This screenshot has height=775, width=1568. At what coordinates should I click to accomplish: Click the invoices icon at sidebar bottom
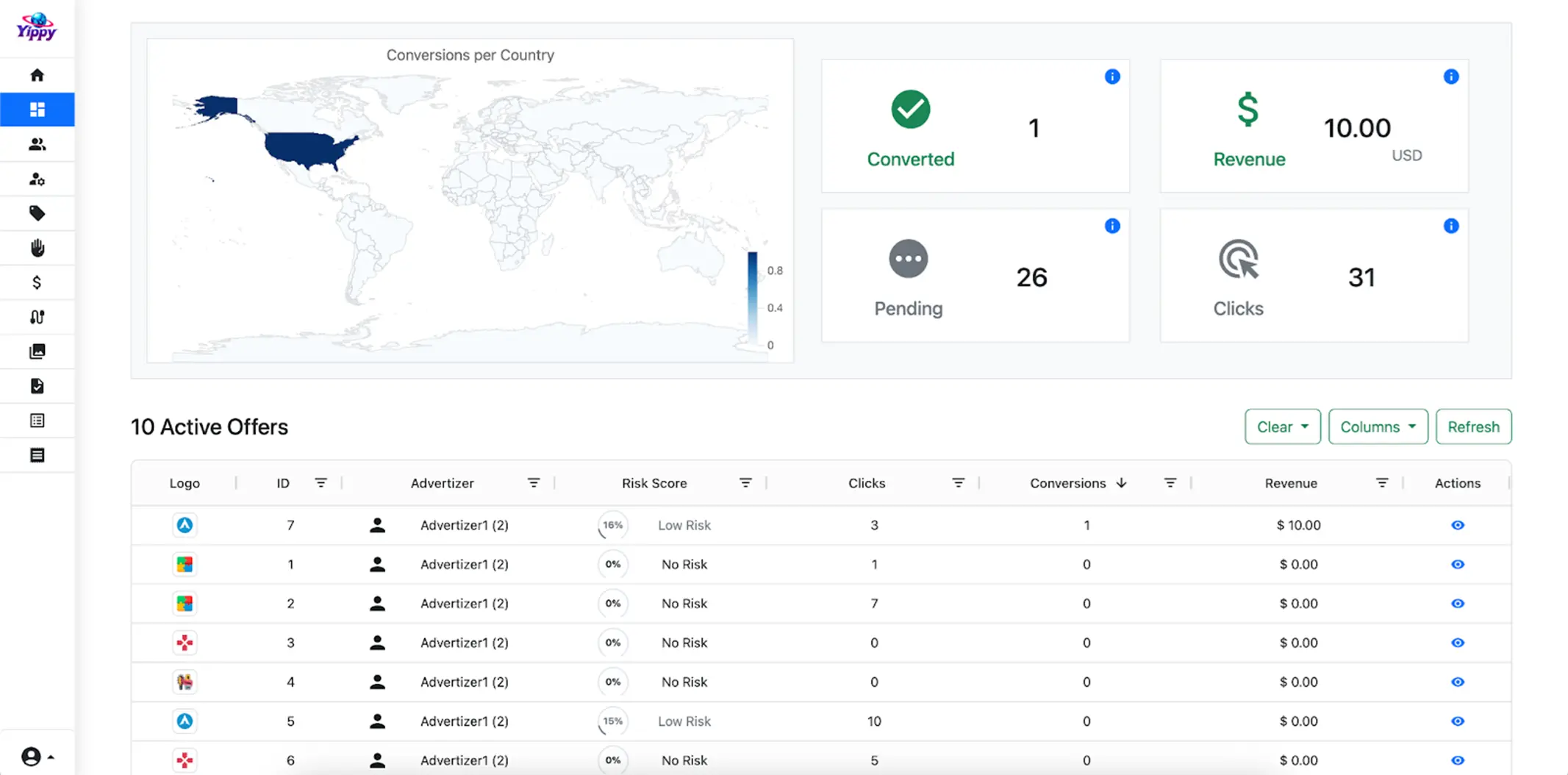(37, 454)
